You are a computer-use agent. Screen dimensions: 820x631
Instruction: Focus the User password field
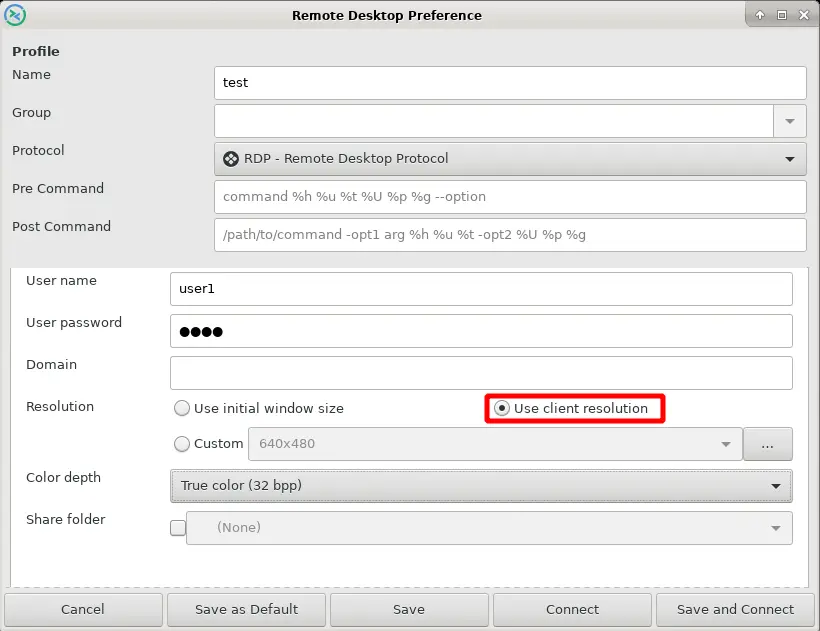click(x=481, y=331)
